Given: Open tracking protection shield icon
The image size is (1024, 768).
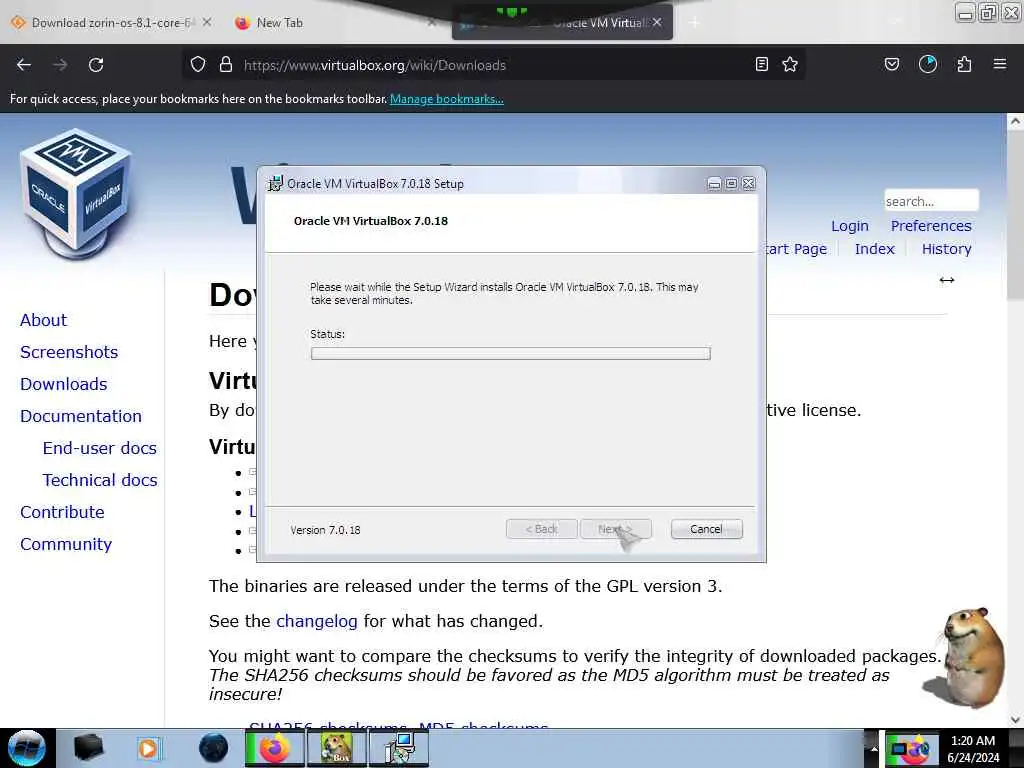Looking at the screenshot, I should click(x=198, y=65).
